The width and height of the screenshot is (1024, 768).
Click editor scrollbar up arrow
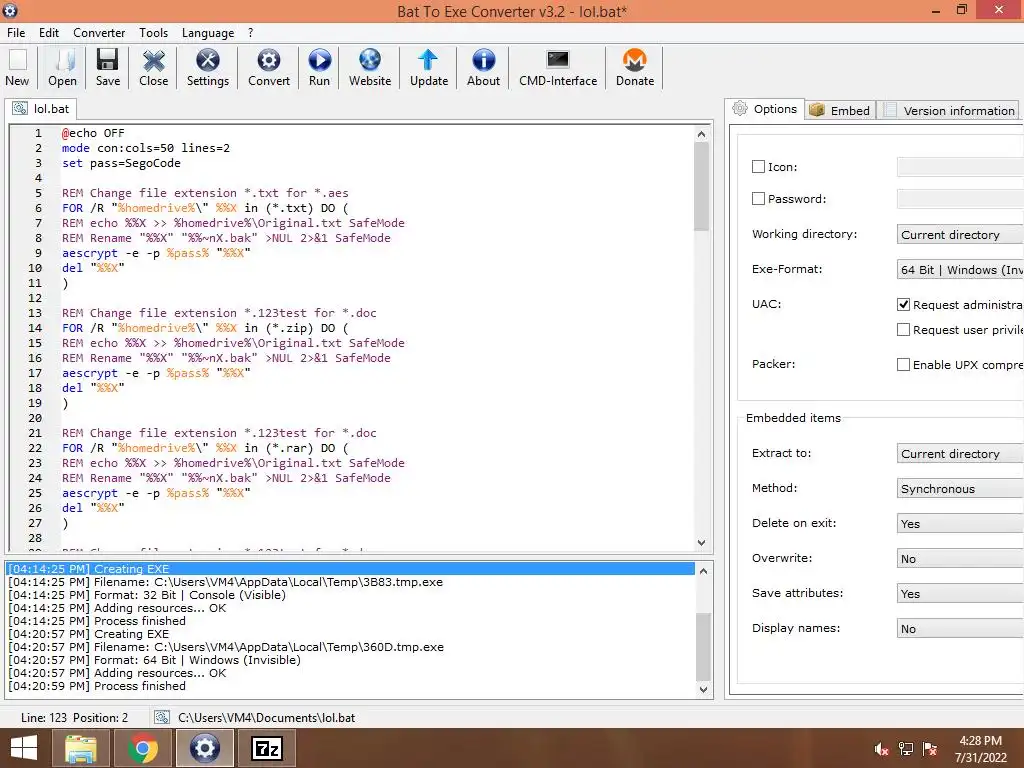pos(701,134)
